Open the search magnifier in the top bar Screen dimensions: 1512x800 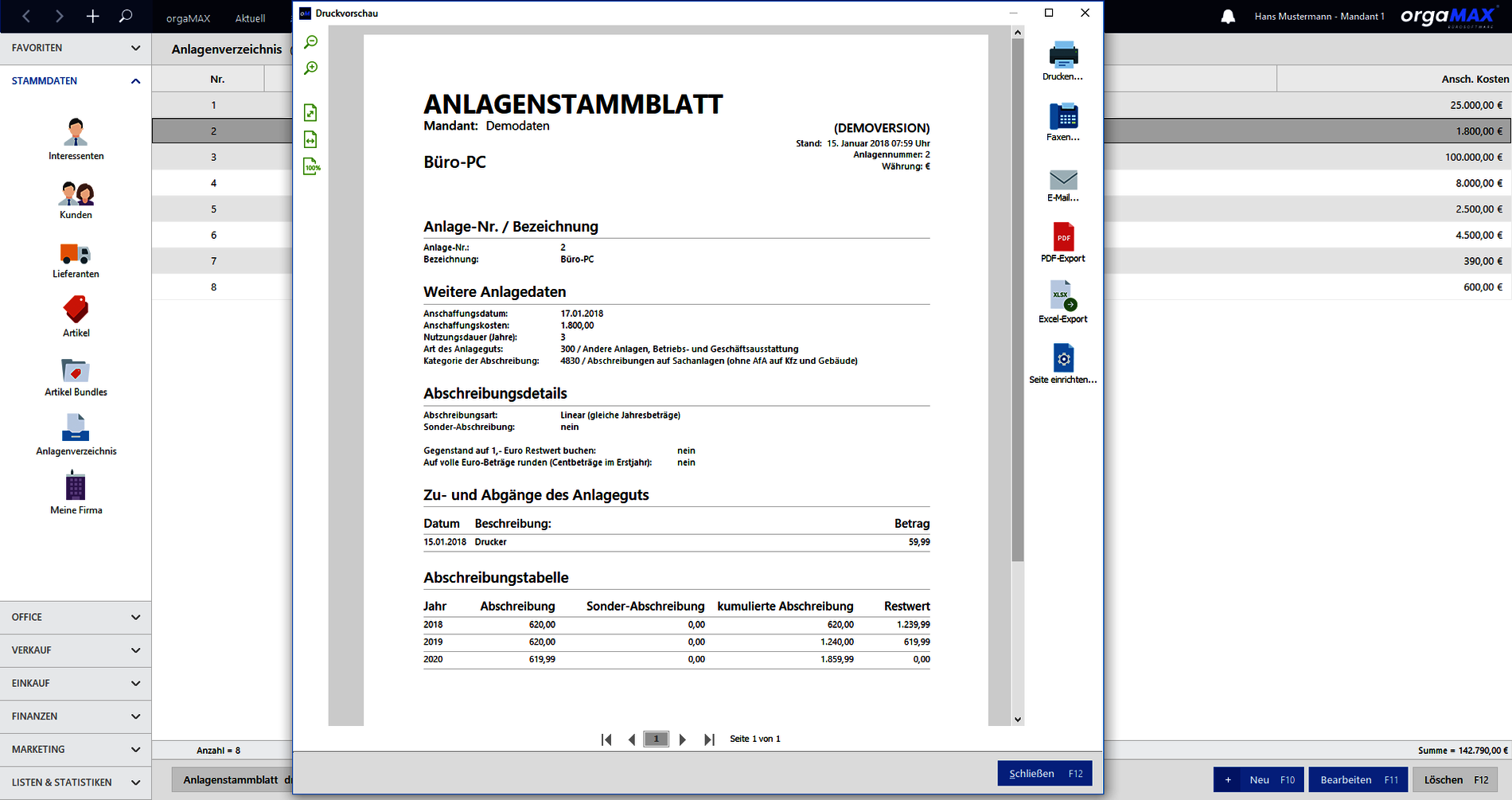pos(126,16)
